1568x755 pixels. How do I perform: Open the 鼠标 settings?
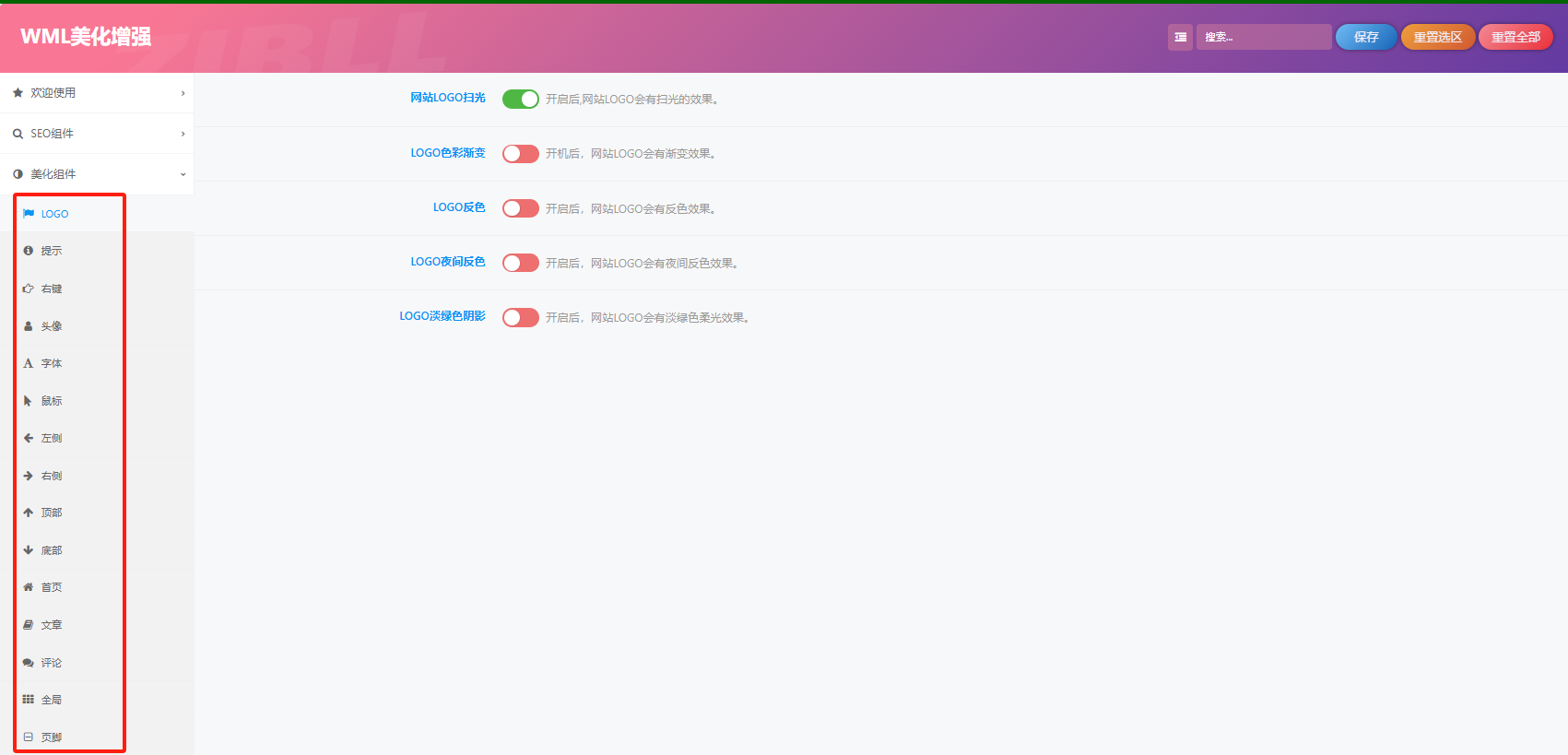(x=97, y=401)
